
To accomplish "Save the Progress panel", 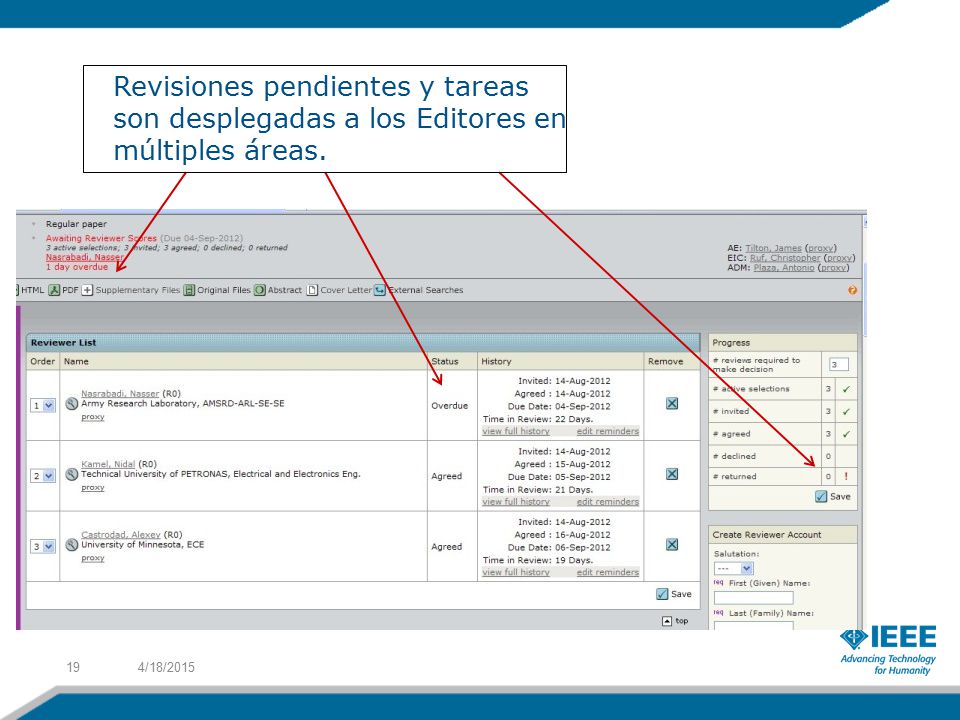I will point(833,497).
